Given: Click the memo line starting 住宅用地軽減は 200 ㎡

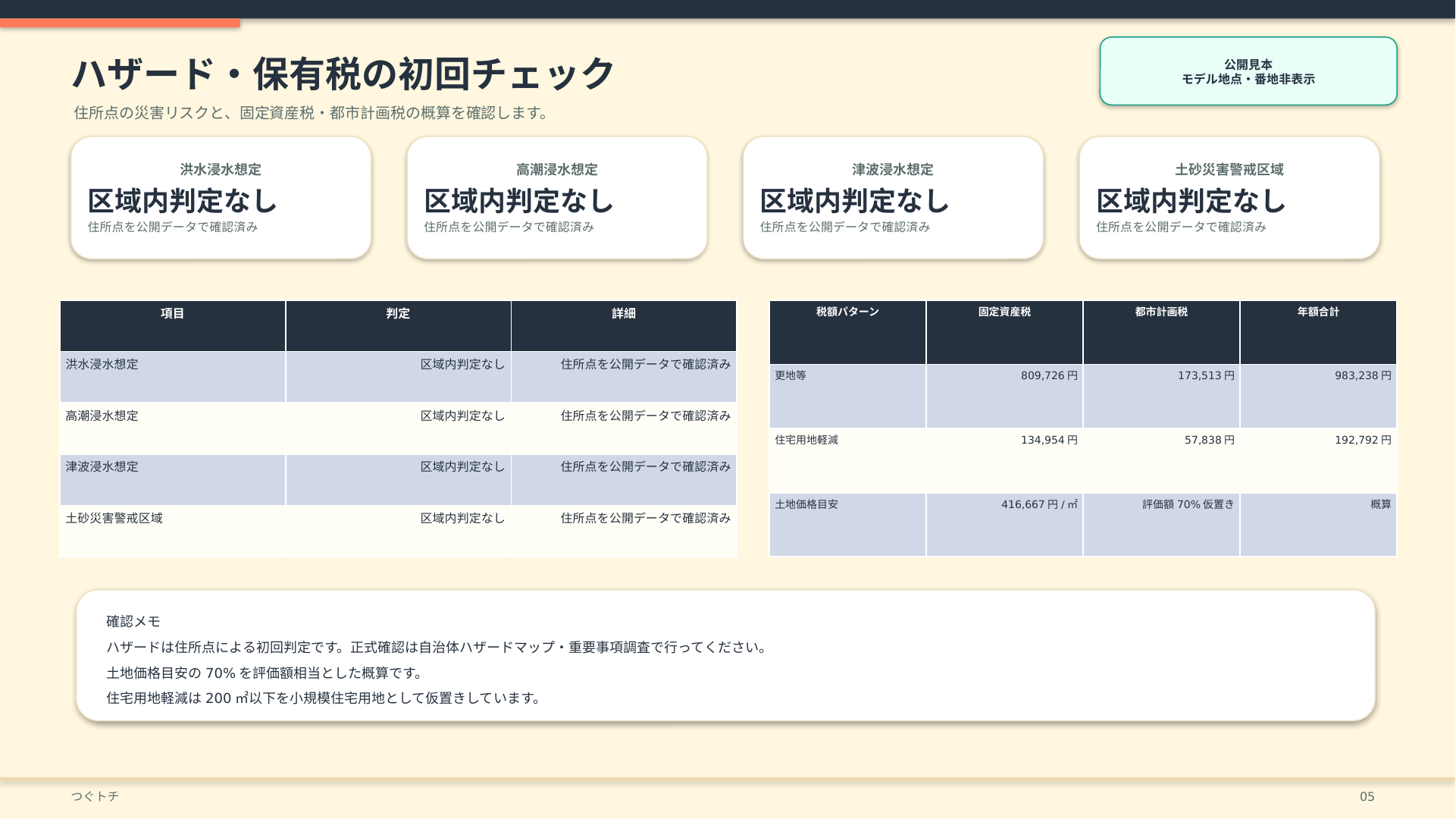Looking at the screenshot, I should point(324,698).
